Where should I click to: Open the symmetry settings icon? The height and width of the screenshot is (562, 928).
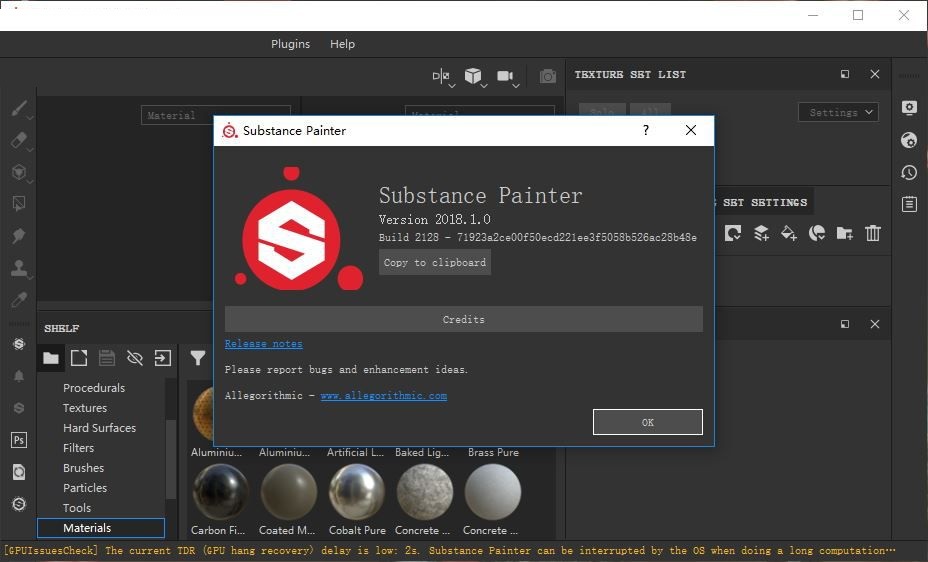click(440, 76)
